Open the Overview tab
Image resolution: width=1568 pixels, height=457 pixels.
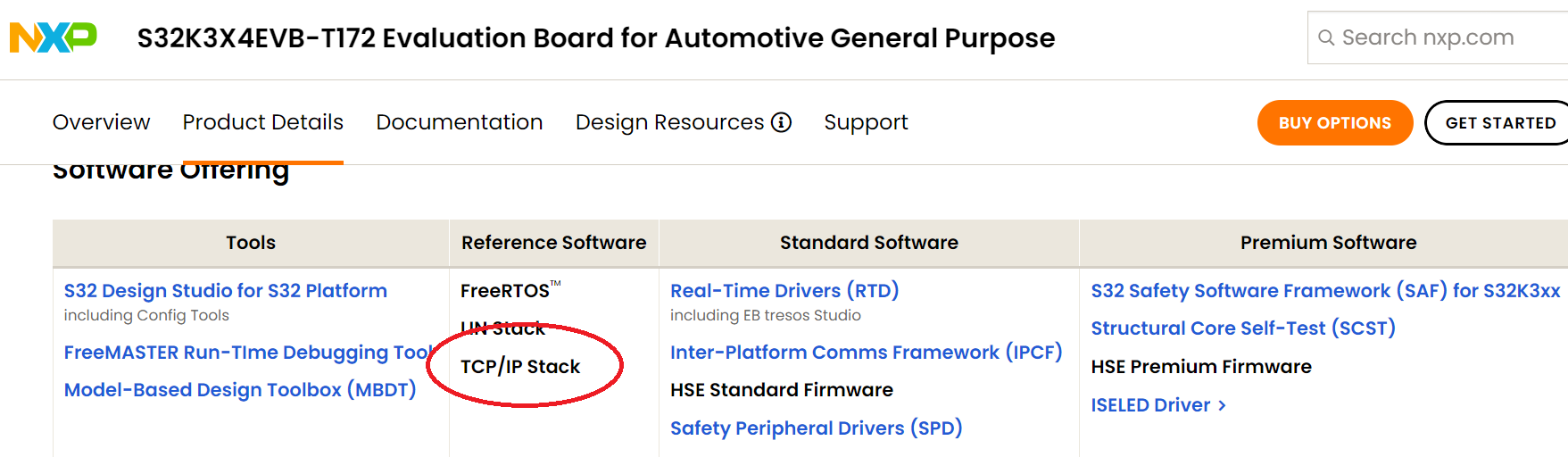point(101,122)
